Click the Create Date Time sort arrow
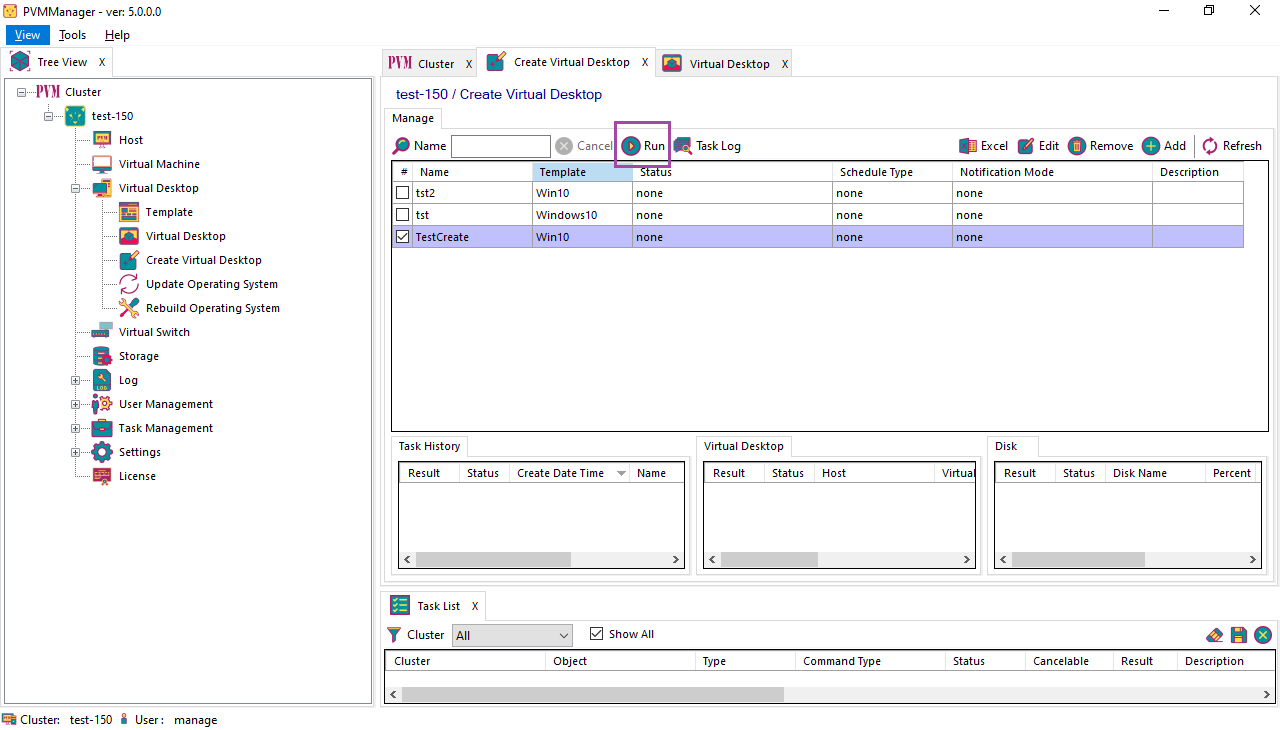This screenshot has height=730, width=1280. (621, 474)
